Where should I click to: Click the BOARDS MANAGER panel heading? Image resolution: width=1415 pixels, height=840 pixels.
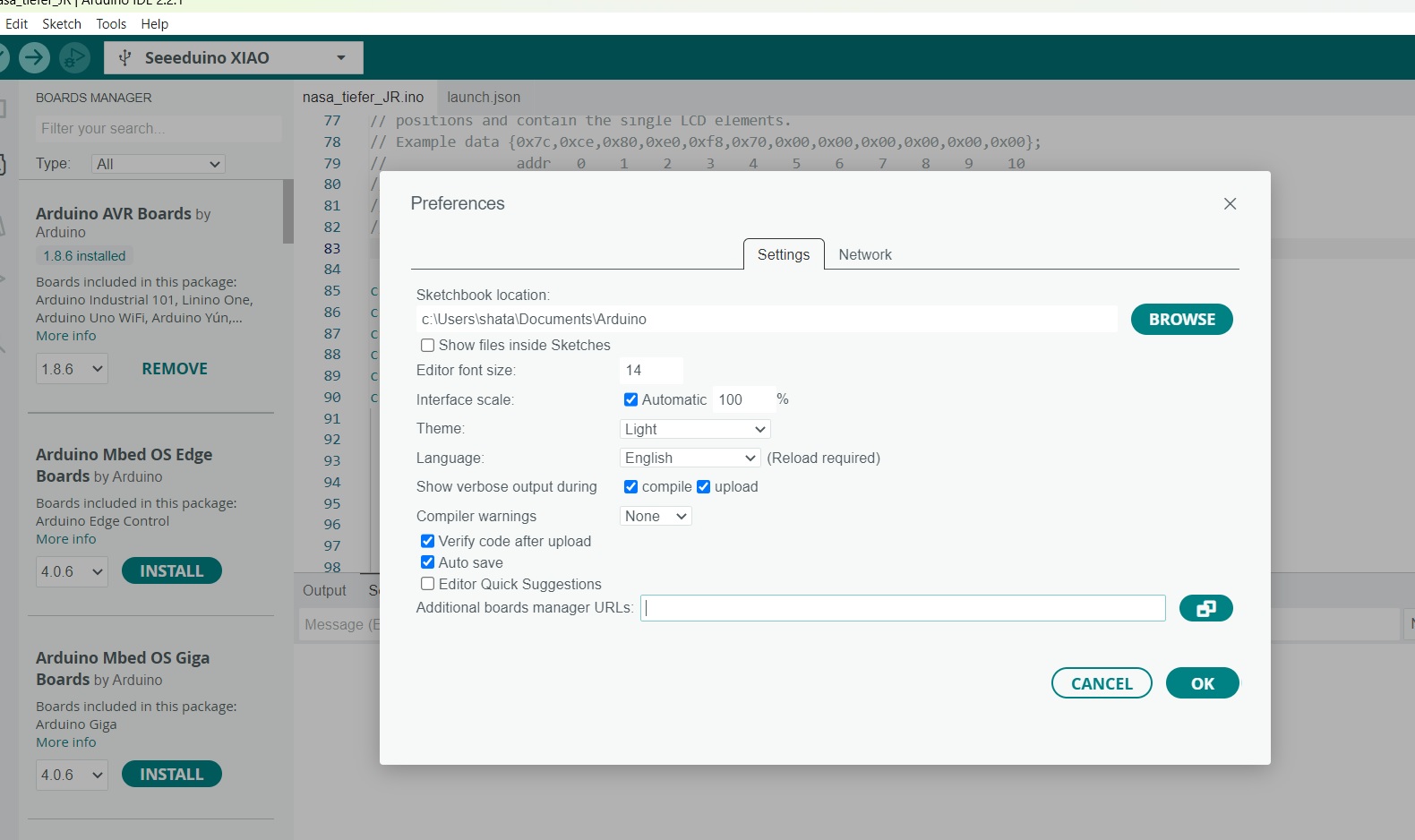(x=94, y=98)
